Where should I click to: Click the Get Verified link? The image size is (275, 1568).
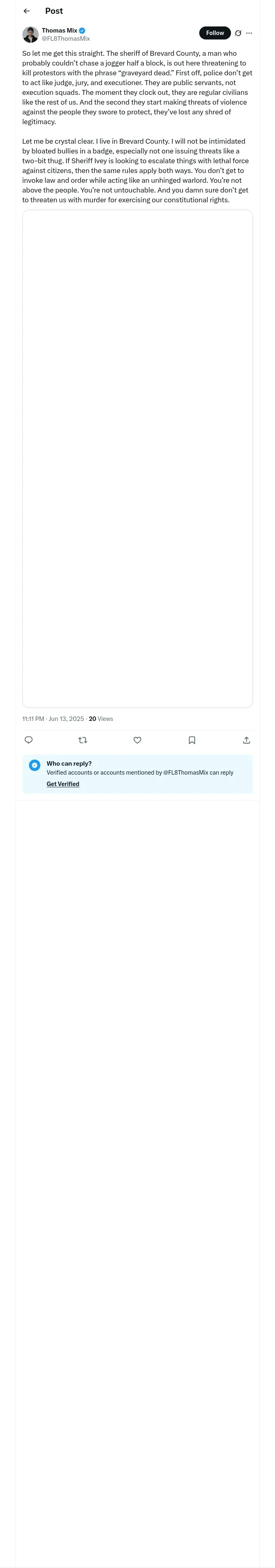coord(63,784)
